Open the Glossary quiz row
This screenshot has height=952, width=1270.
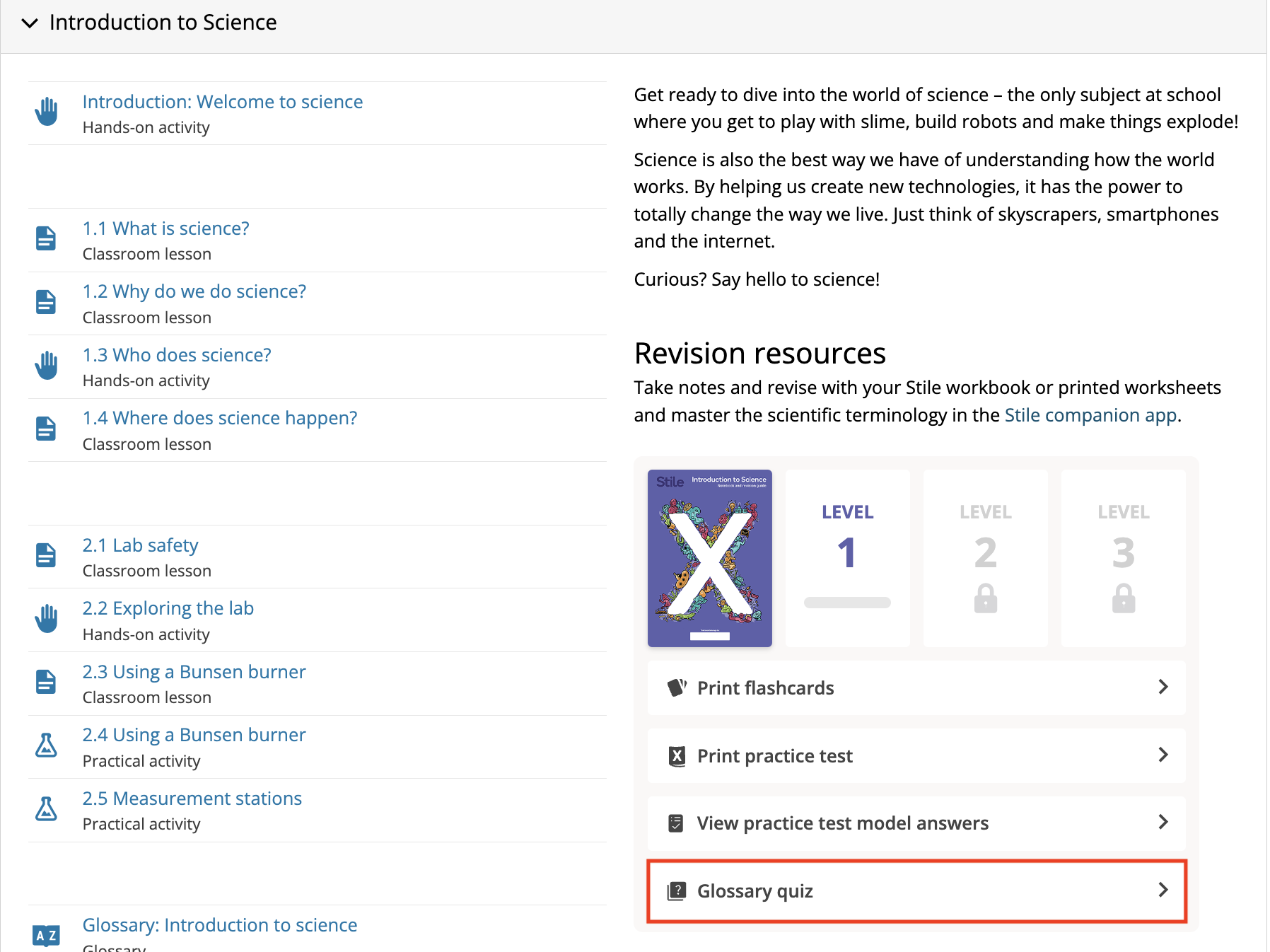[916, 890]
